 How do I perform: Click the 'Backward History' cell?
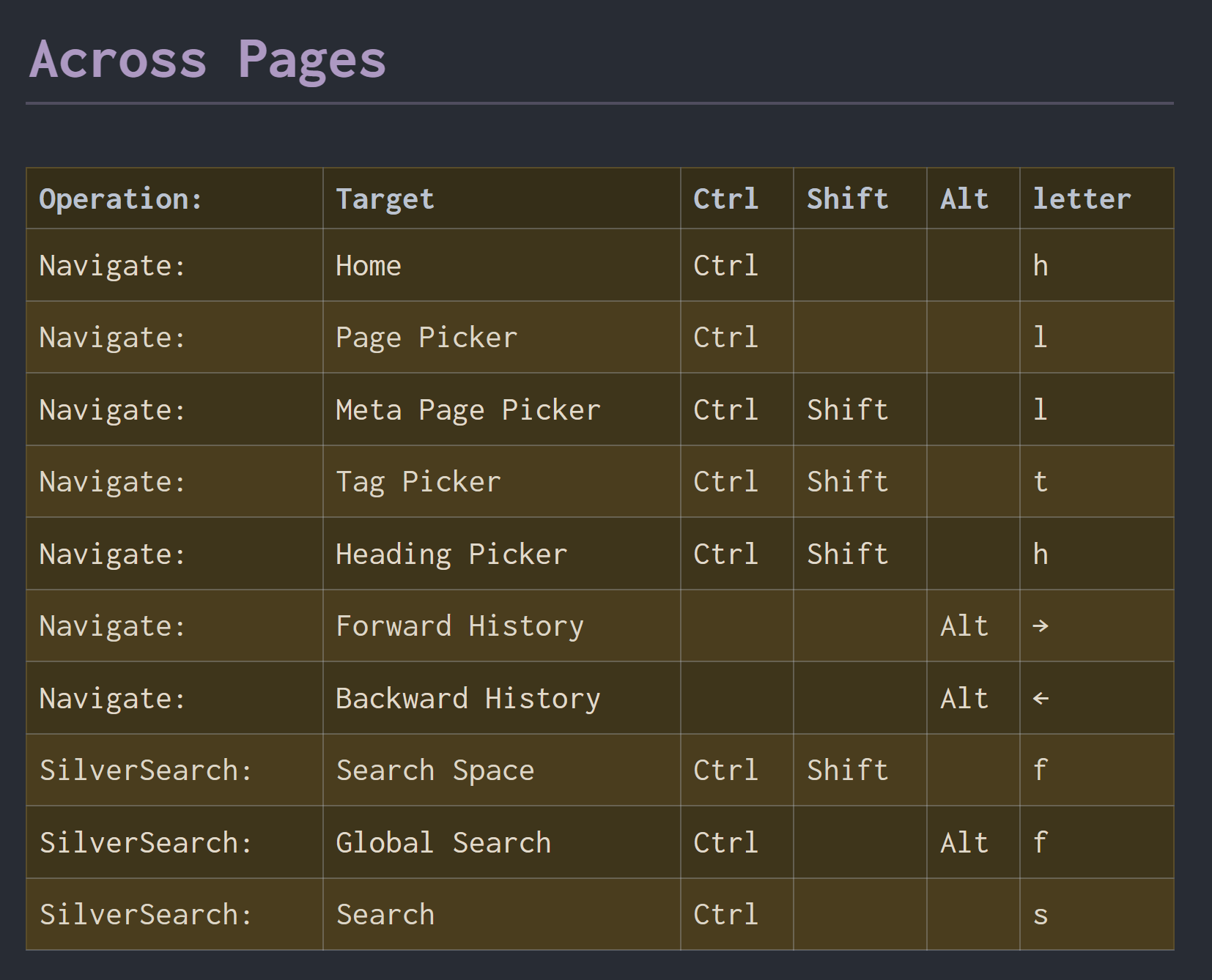pos(468,699)
